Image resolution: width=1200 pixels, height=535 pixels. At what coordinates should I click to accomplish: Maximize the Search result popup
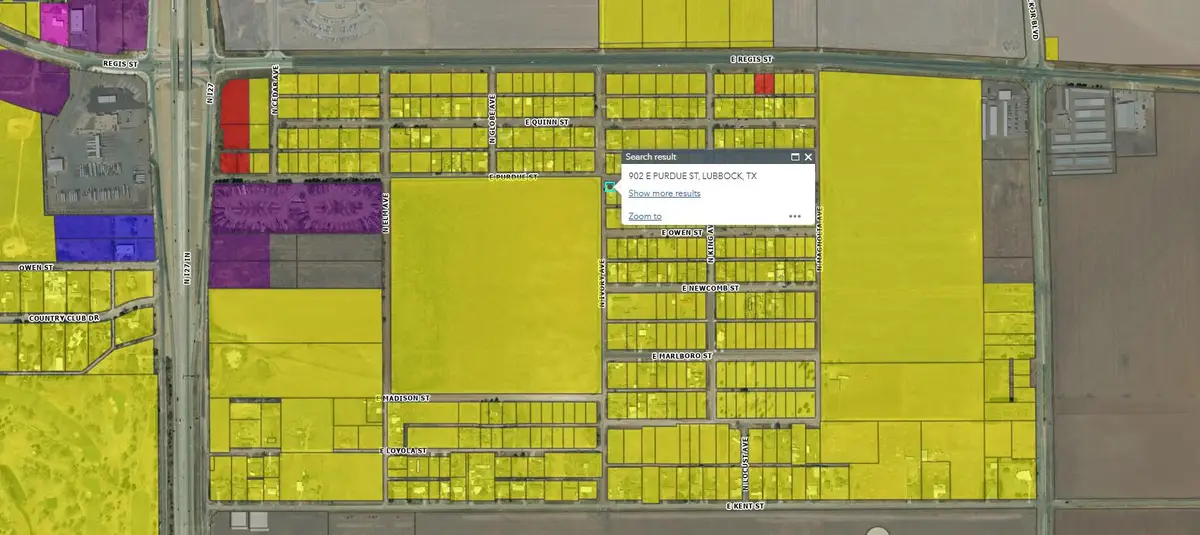coord(795,157)
